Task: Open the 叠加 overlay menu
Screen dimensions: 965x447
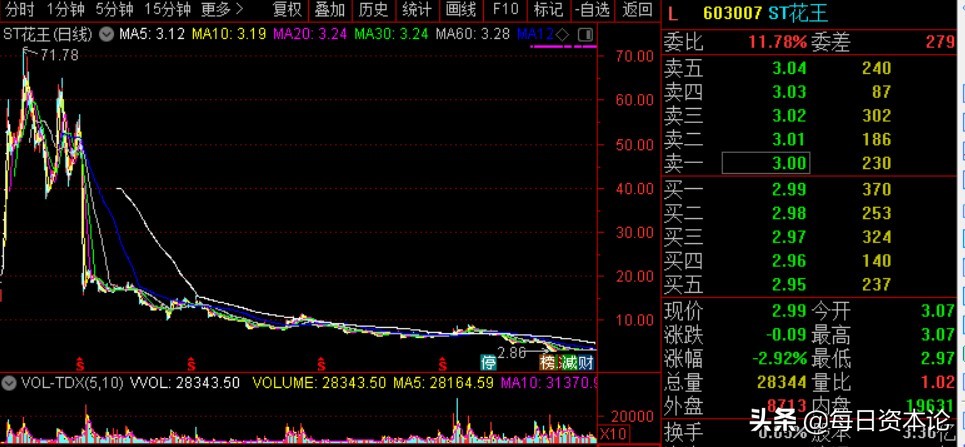Action: click(x=330, y=9)
